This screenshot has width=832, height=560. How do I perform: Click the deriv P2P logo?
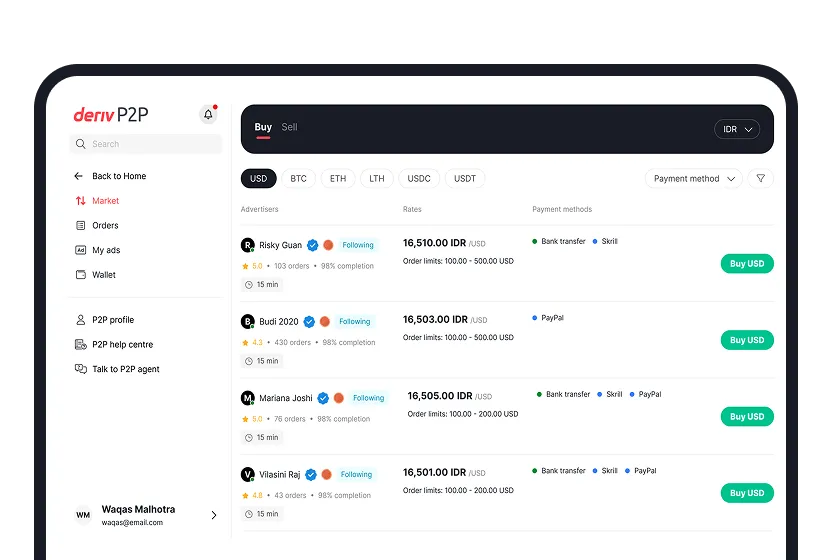pos(111,115)
